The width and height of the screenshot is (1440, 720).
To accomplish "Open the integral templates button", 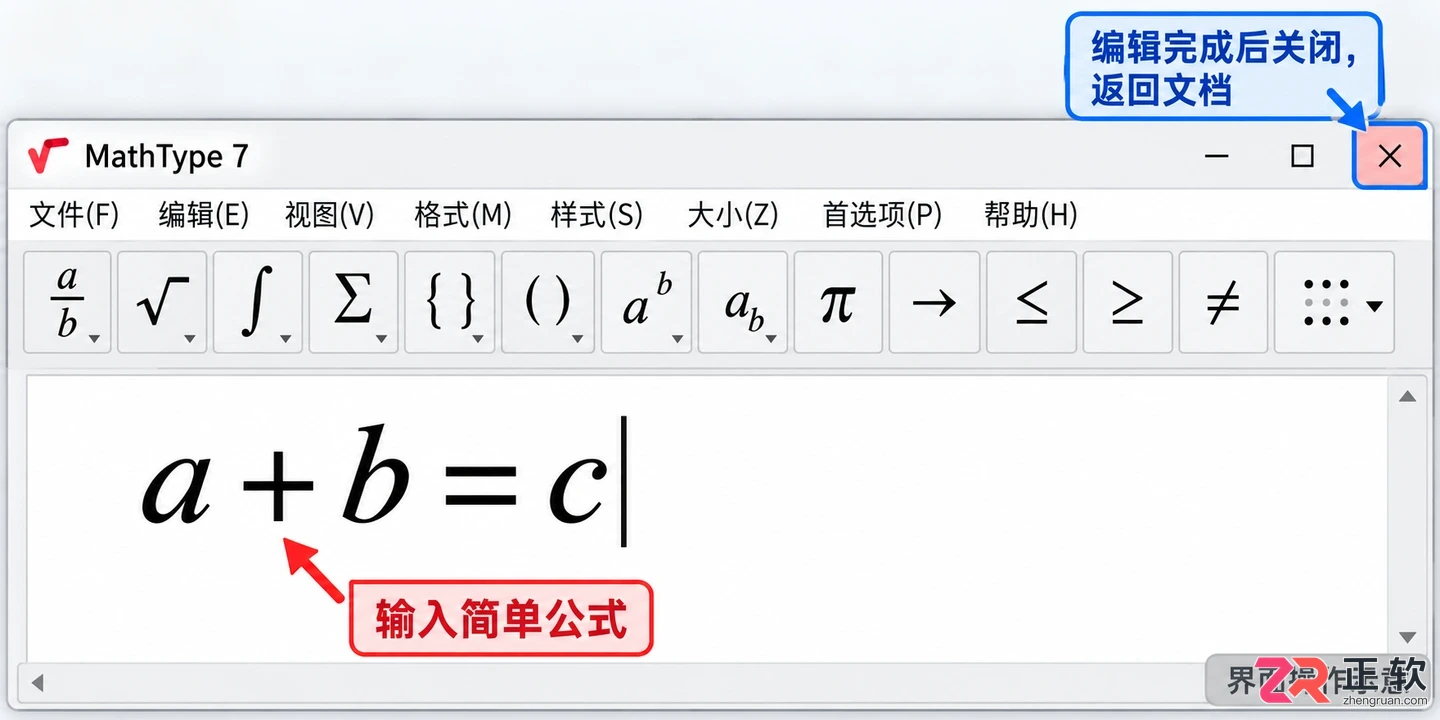I will pyautogui.click(x=258, y=302).
